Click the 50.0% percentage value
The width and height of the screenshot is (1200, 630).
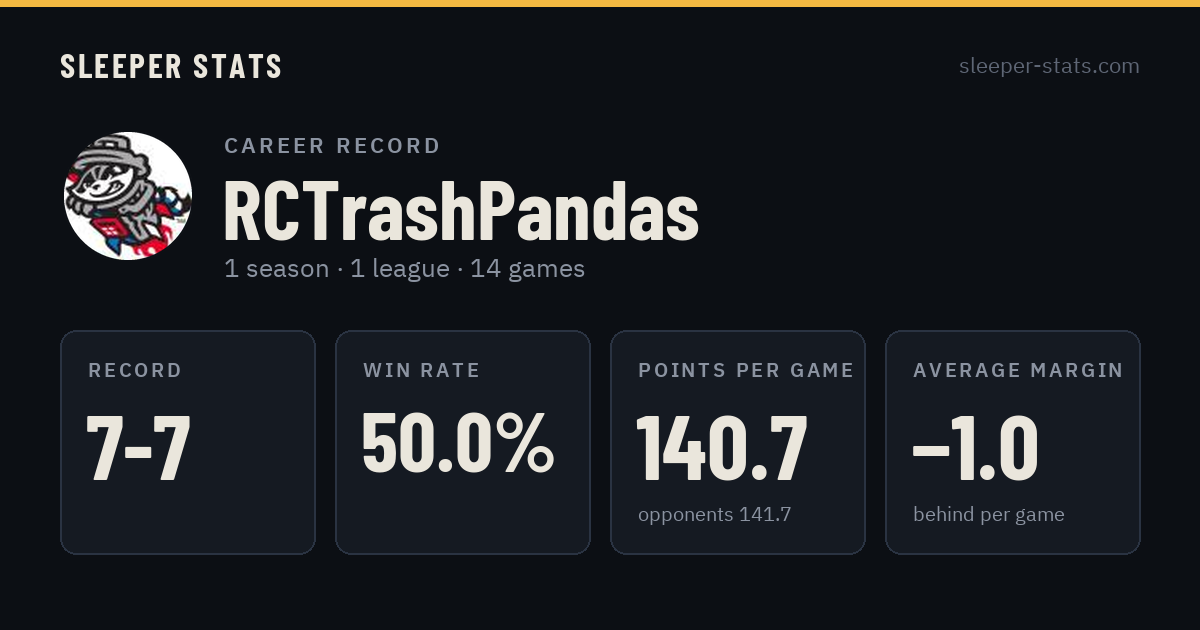pyautogui.click(x=458, y=443)
